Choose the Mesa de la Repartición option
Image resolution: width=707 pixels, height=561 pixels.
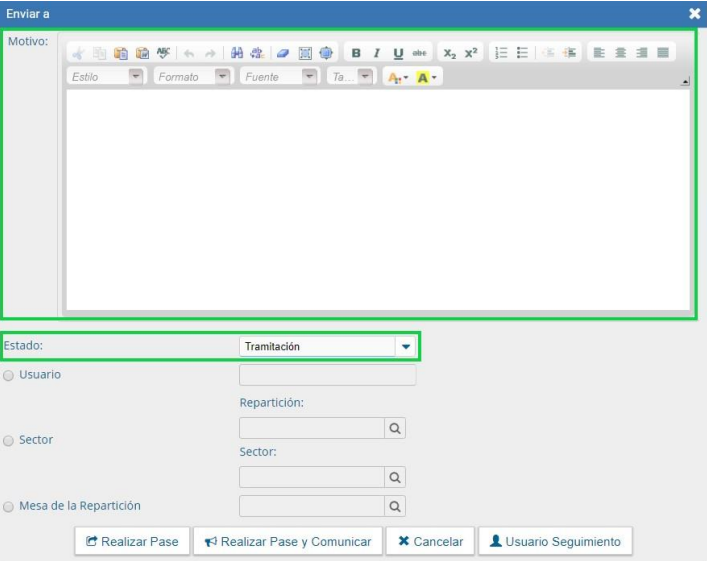tap(9, 506)
